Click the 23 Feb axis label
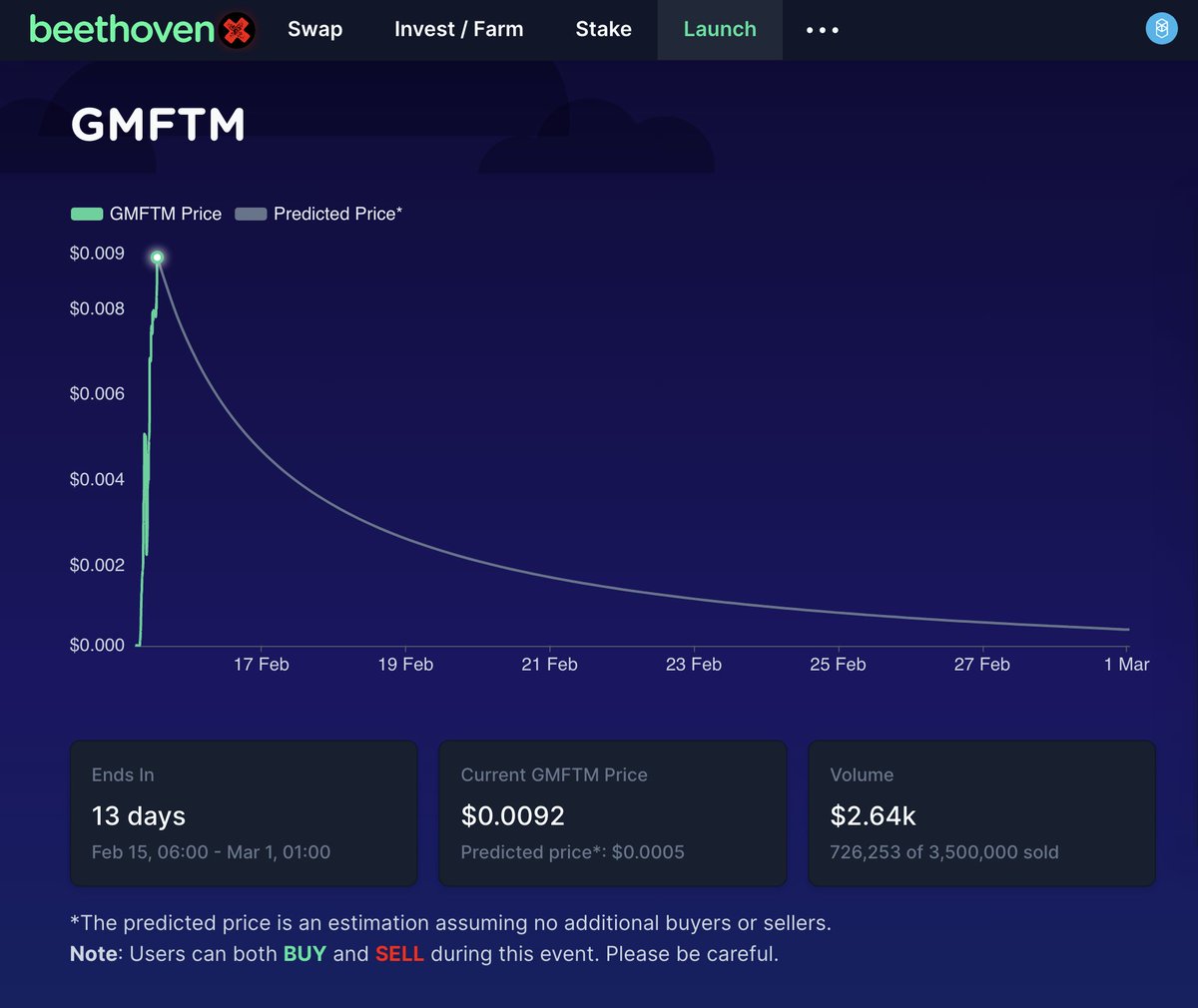This screenshot has width=1198, height=1008. click(694, 665)
